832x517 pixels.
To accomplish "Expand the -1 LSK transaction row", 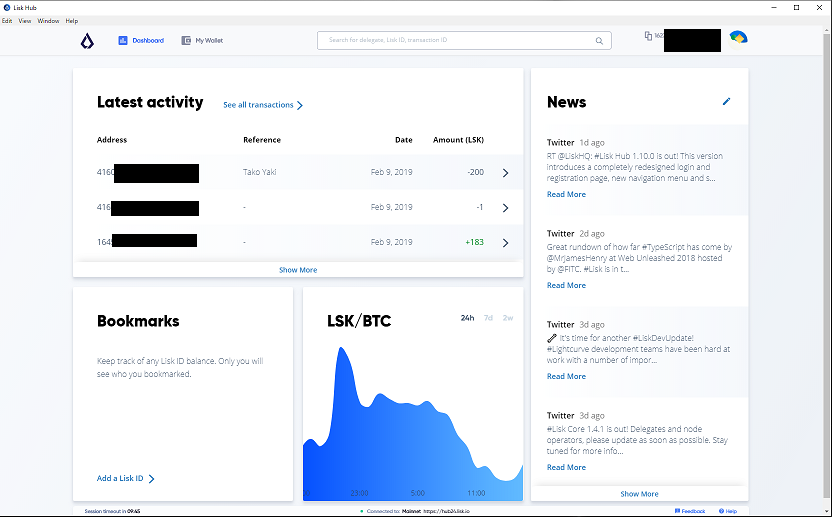I will (x=505, y=208).
